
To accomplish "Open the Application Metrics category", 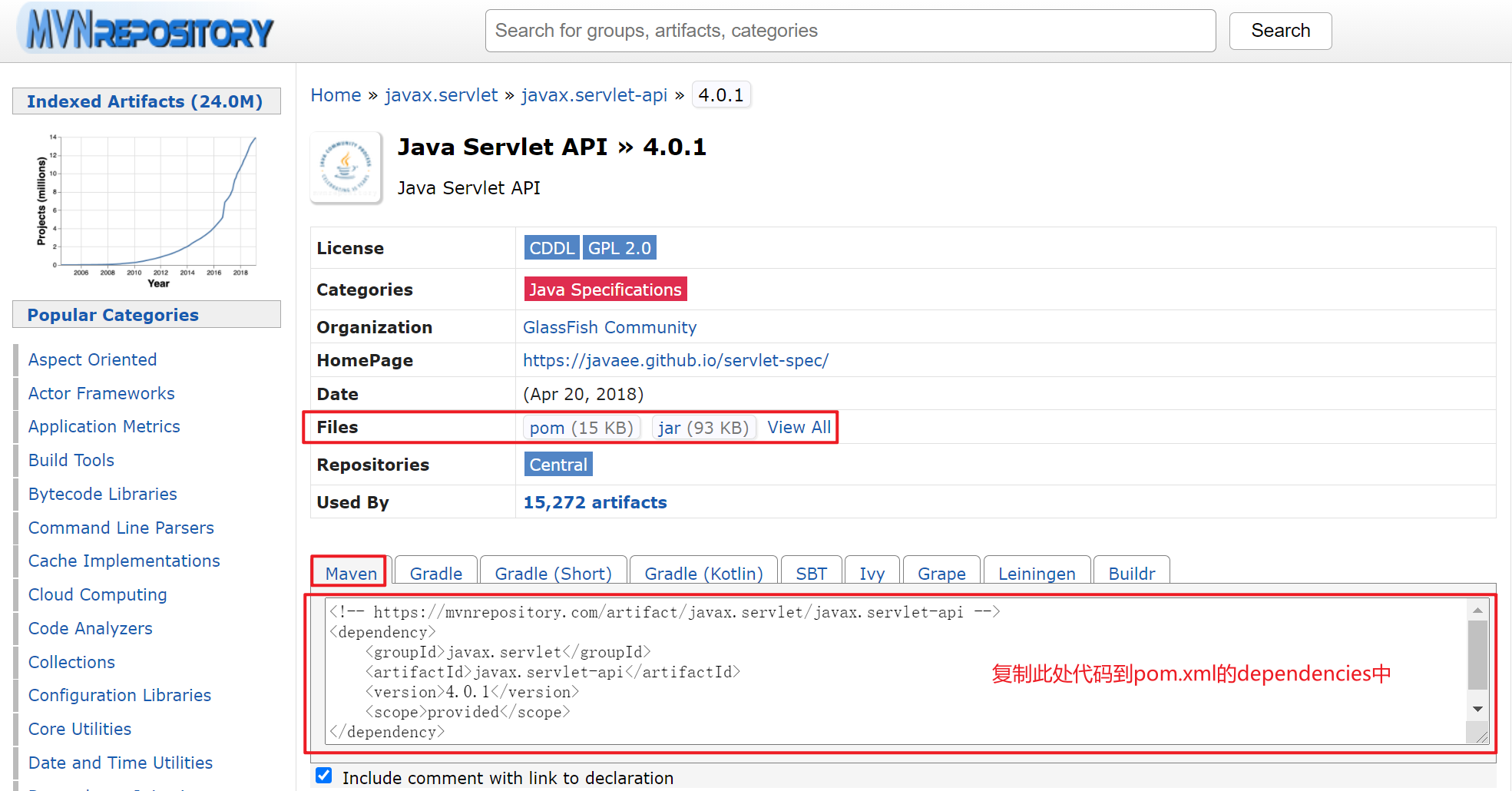I will 104,427.
